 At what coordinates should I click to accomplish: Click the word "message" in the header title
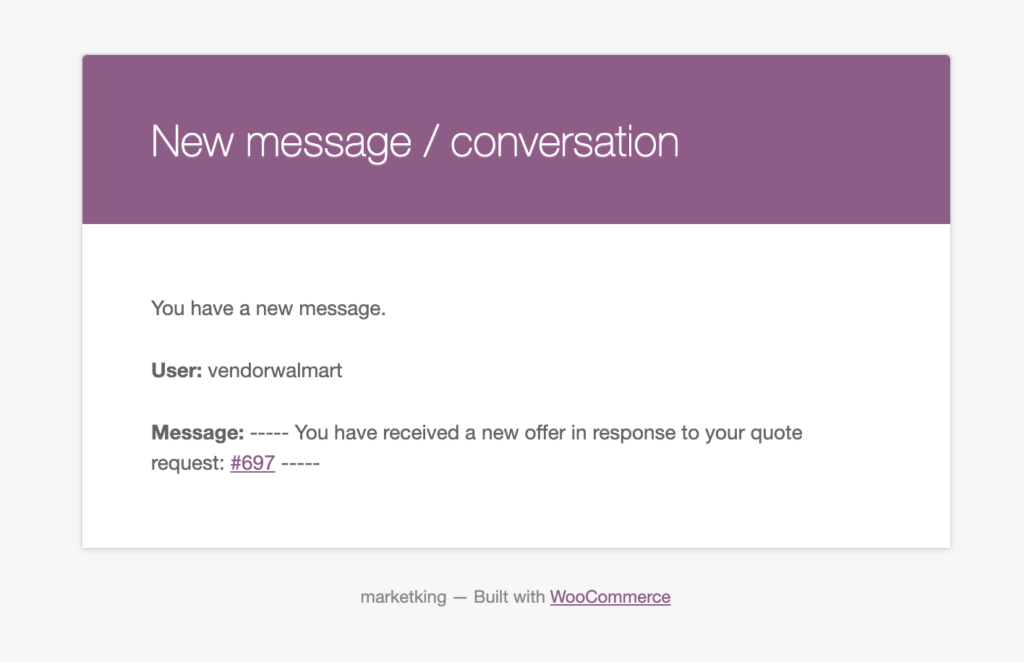click(x=328, y=143)
